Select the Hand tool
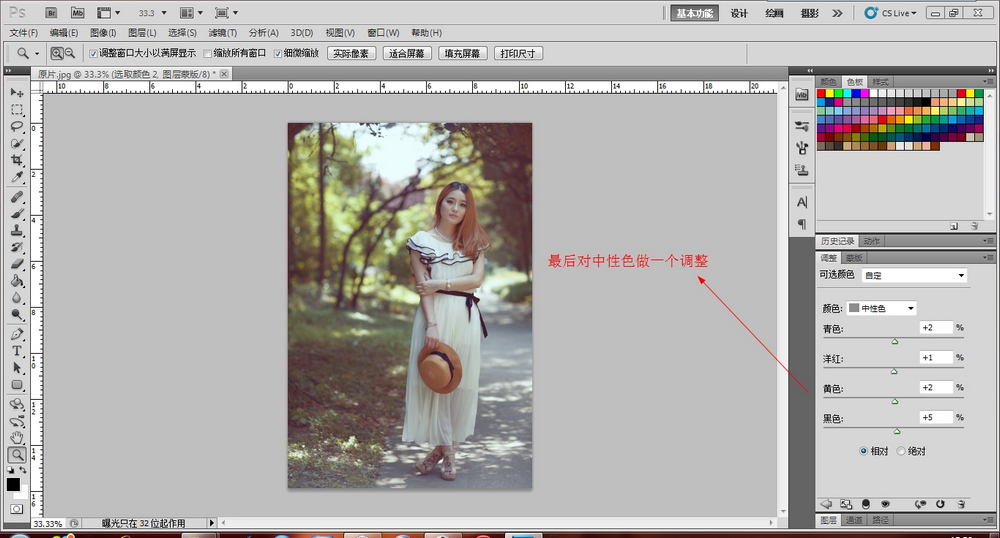 (17, 438)
